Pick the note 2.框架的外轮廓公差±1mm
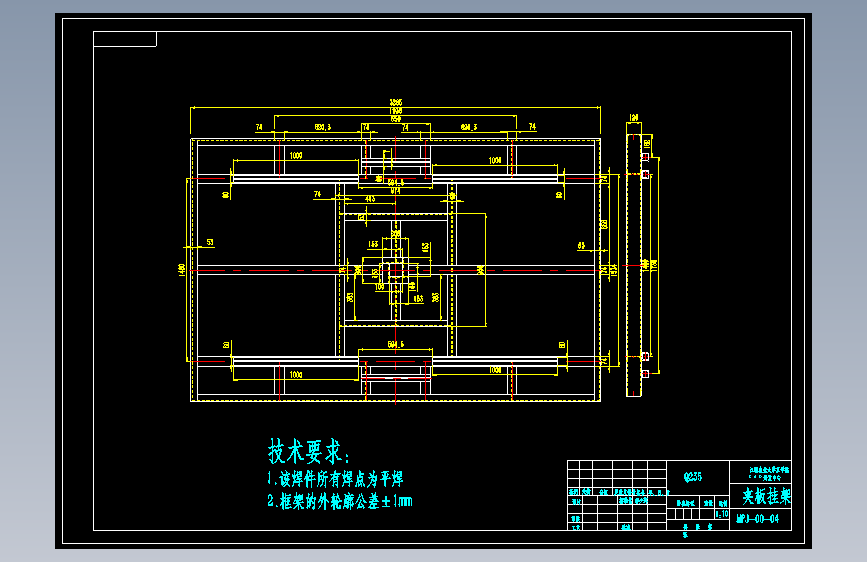This screenshot has width=867, height=562. pyautogui.click(x=340, y=501)
